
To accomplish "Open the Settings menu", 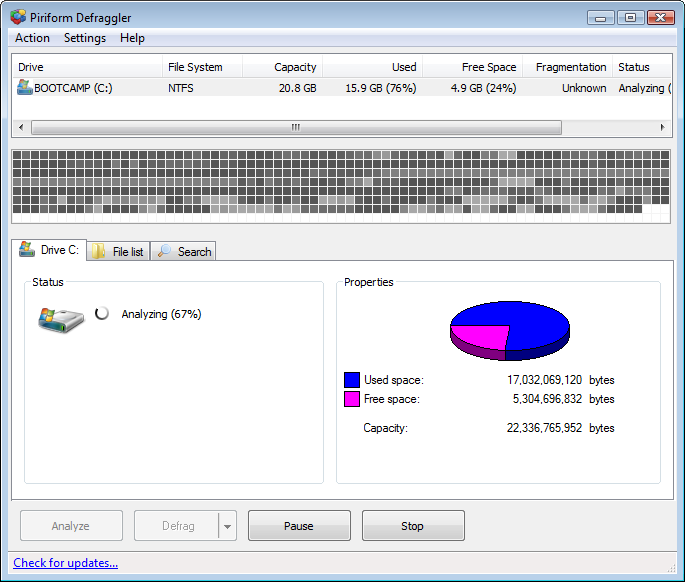I will tap(85, 38).
